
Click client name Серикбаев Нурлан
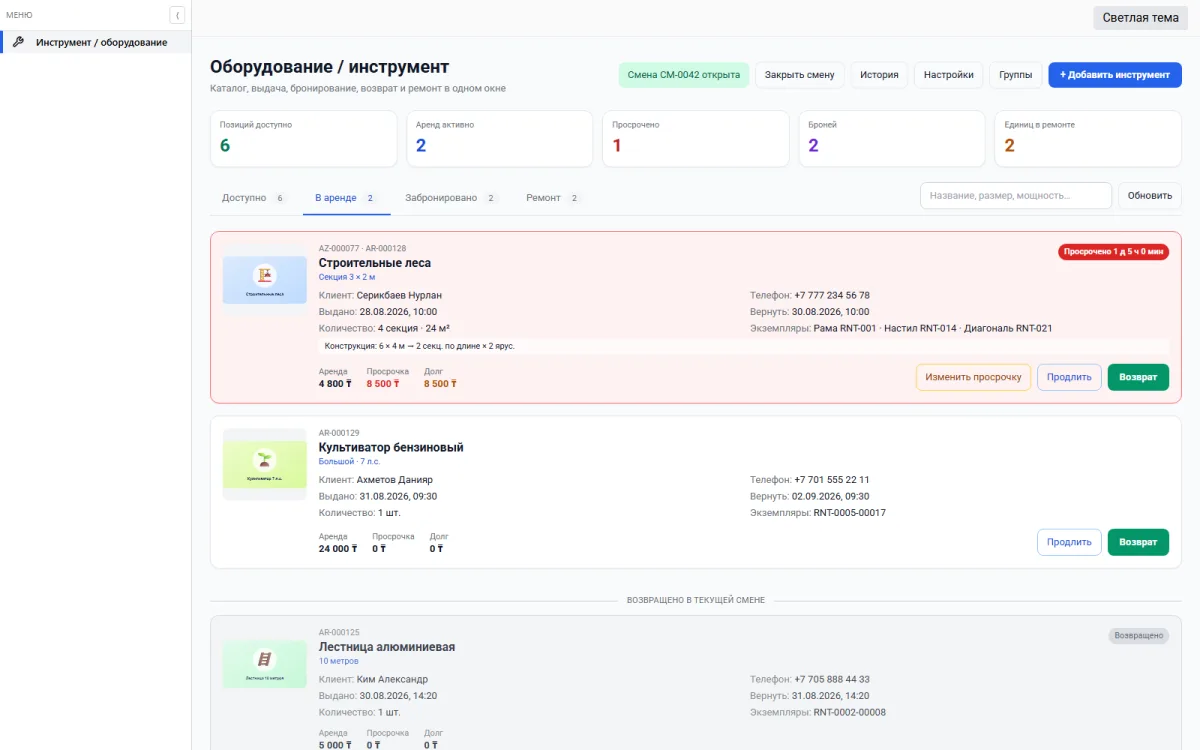[399, 295]
